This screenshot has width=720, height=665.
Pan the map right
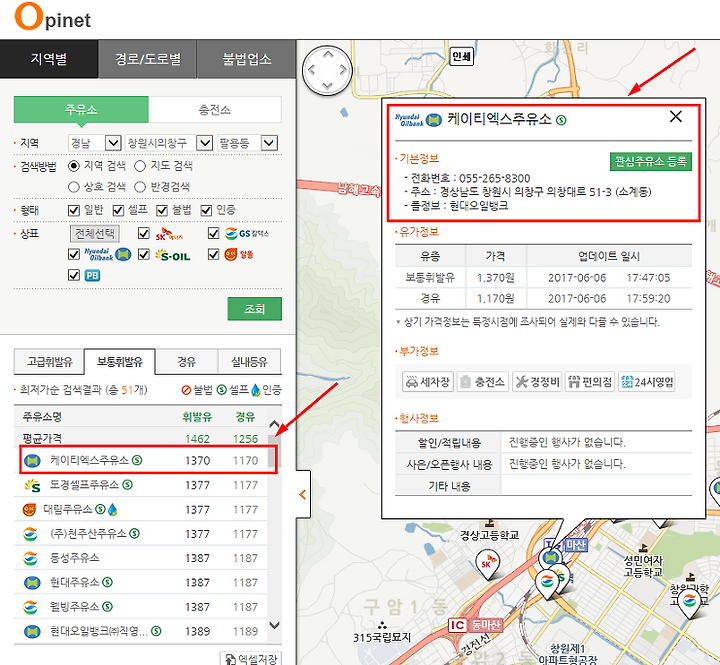pos(343,70)
